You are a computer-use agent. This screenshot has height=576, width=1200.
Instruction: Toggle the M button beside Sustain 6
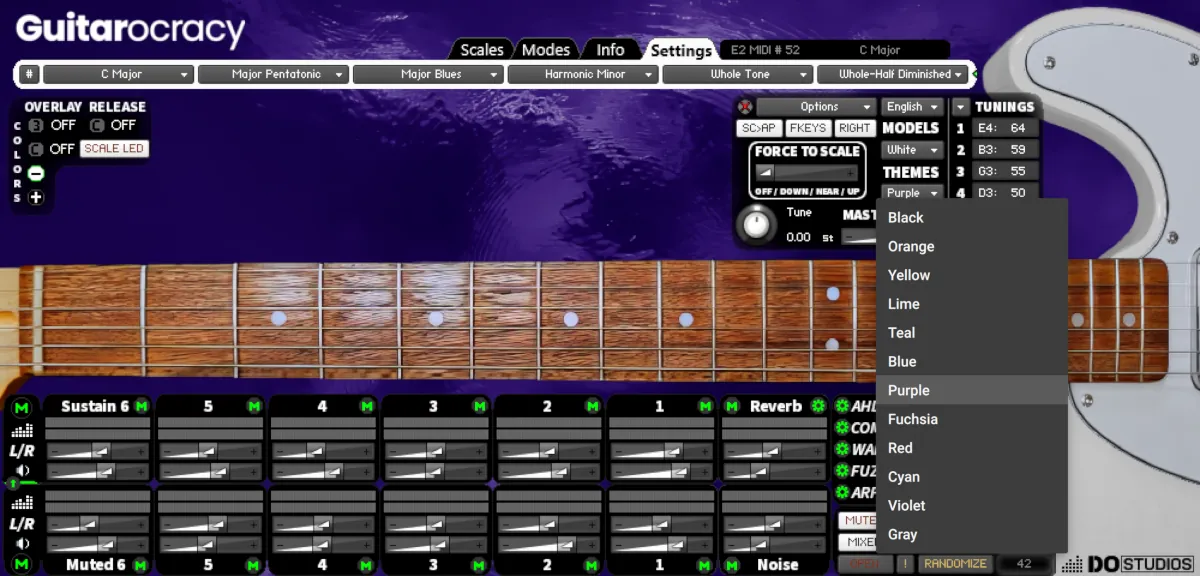[141, 406]
